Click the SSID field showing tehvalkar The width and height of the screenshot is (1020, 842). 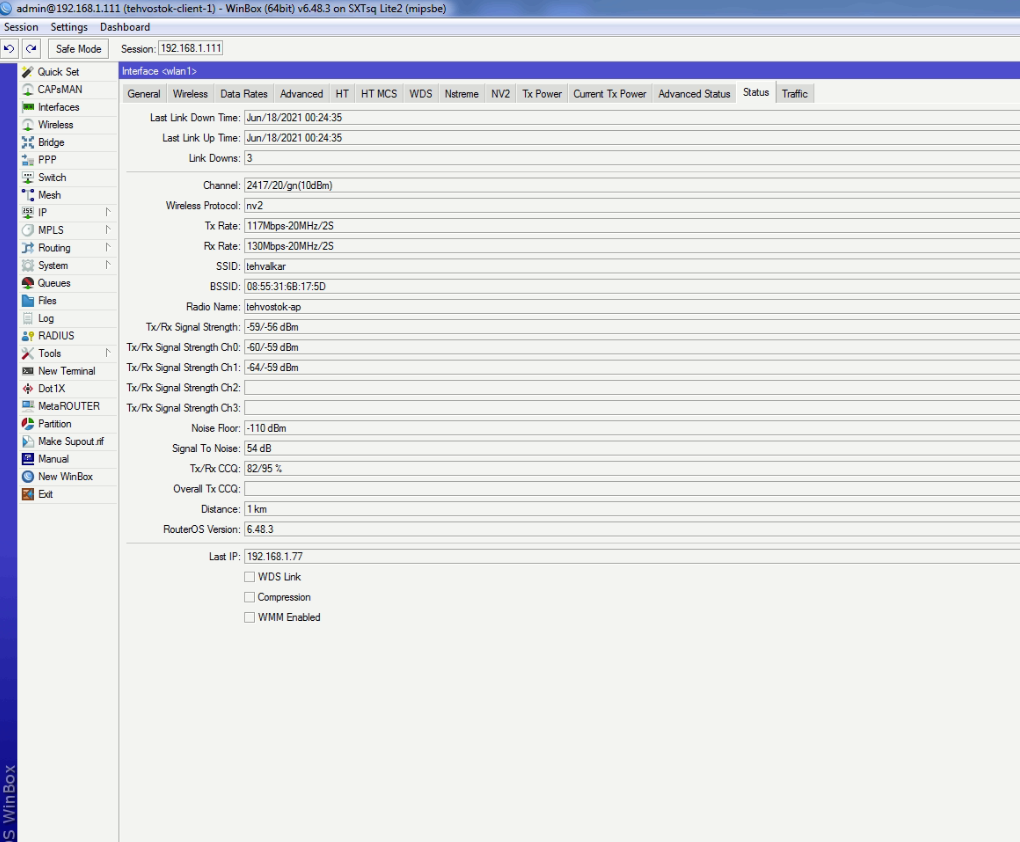point(632,266)
